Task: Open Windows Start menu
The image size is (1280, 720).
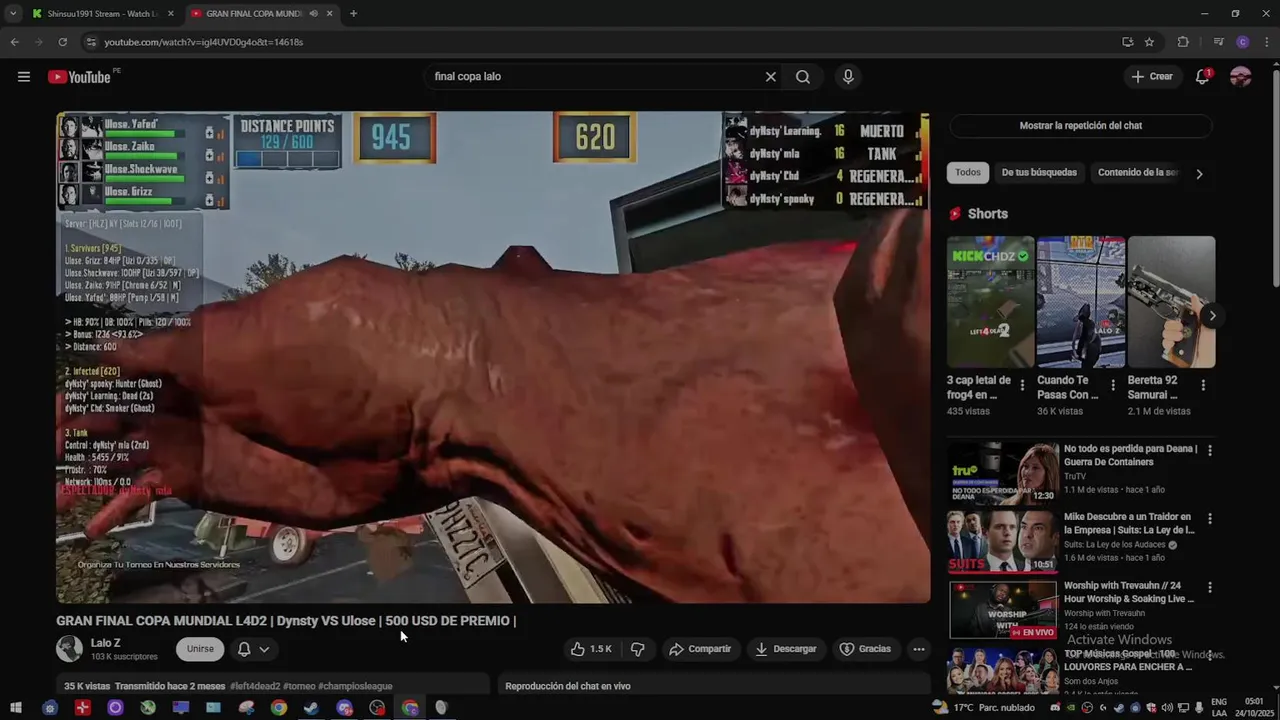Action: (16, 708)
